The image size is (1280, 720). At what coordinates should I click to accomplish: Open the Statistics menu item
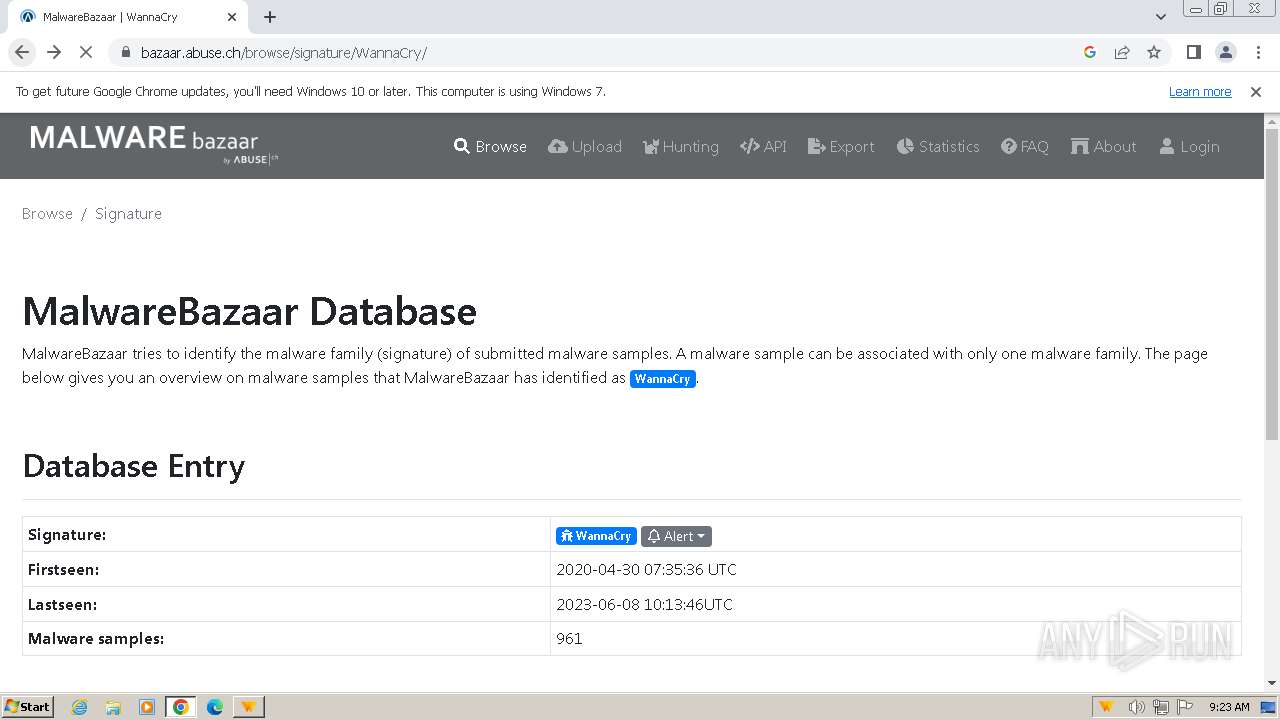pos(938,146)
